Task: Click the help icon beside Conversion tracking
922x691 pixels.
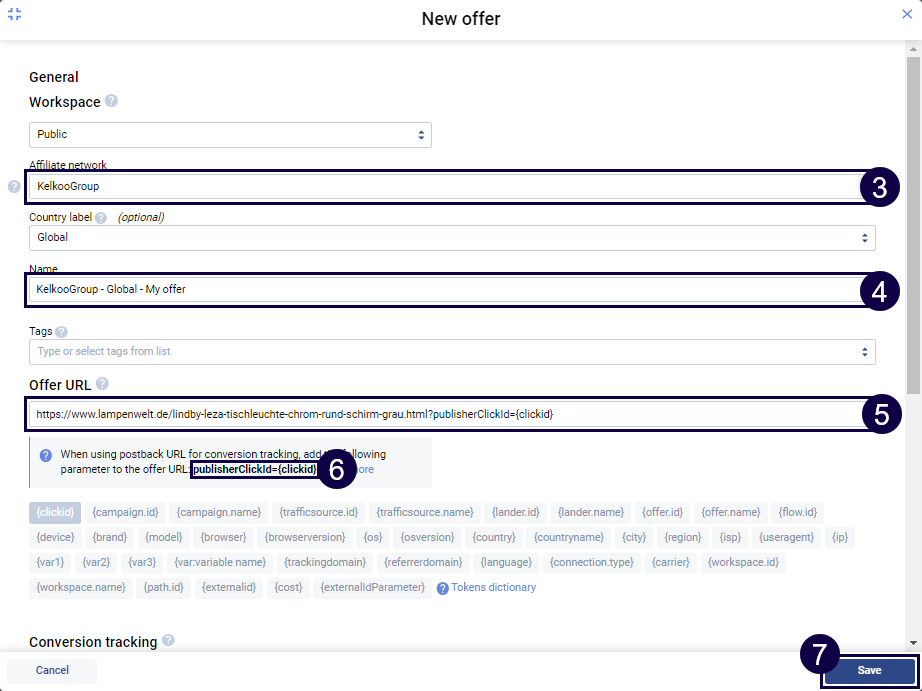Action: click(x=168, y=641)
